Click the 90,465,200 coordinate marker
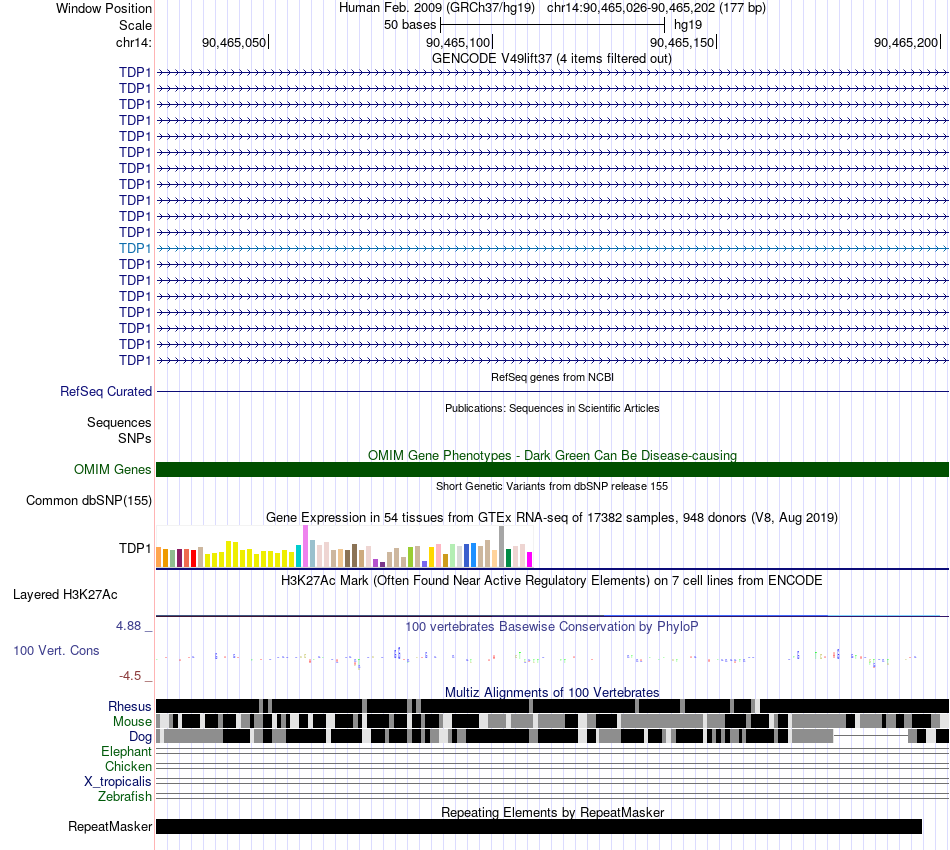The height and width of the screenshot is (850, 950). [906, 42]
